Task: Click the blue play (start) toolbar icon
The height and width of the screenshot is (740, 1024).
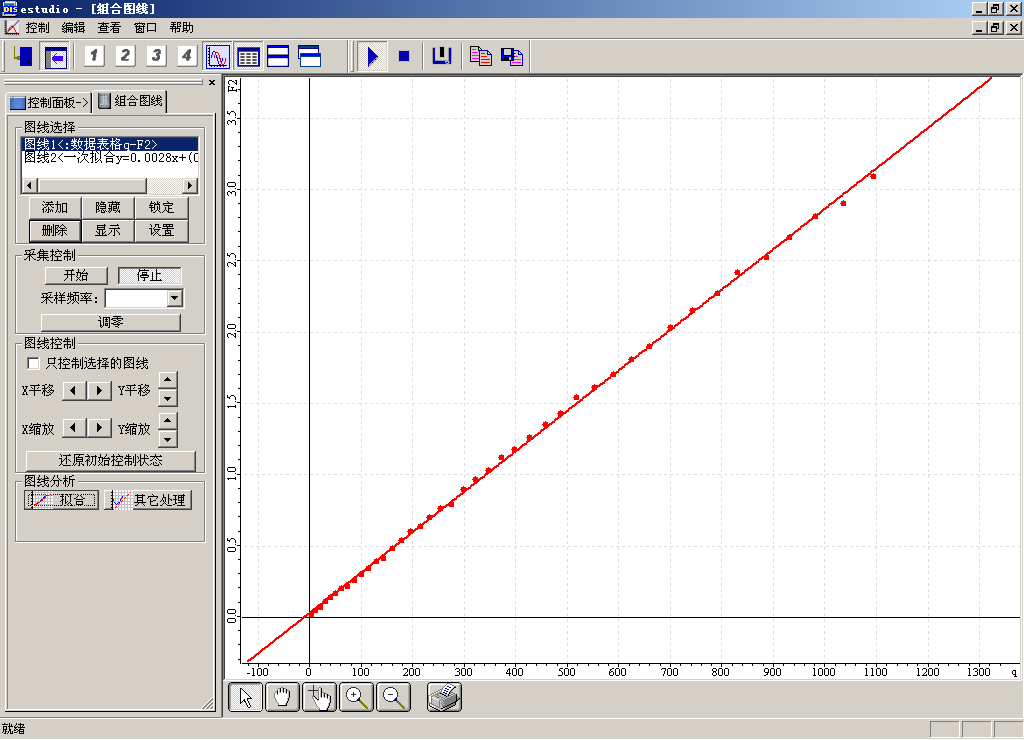Action: pos(372,56)
